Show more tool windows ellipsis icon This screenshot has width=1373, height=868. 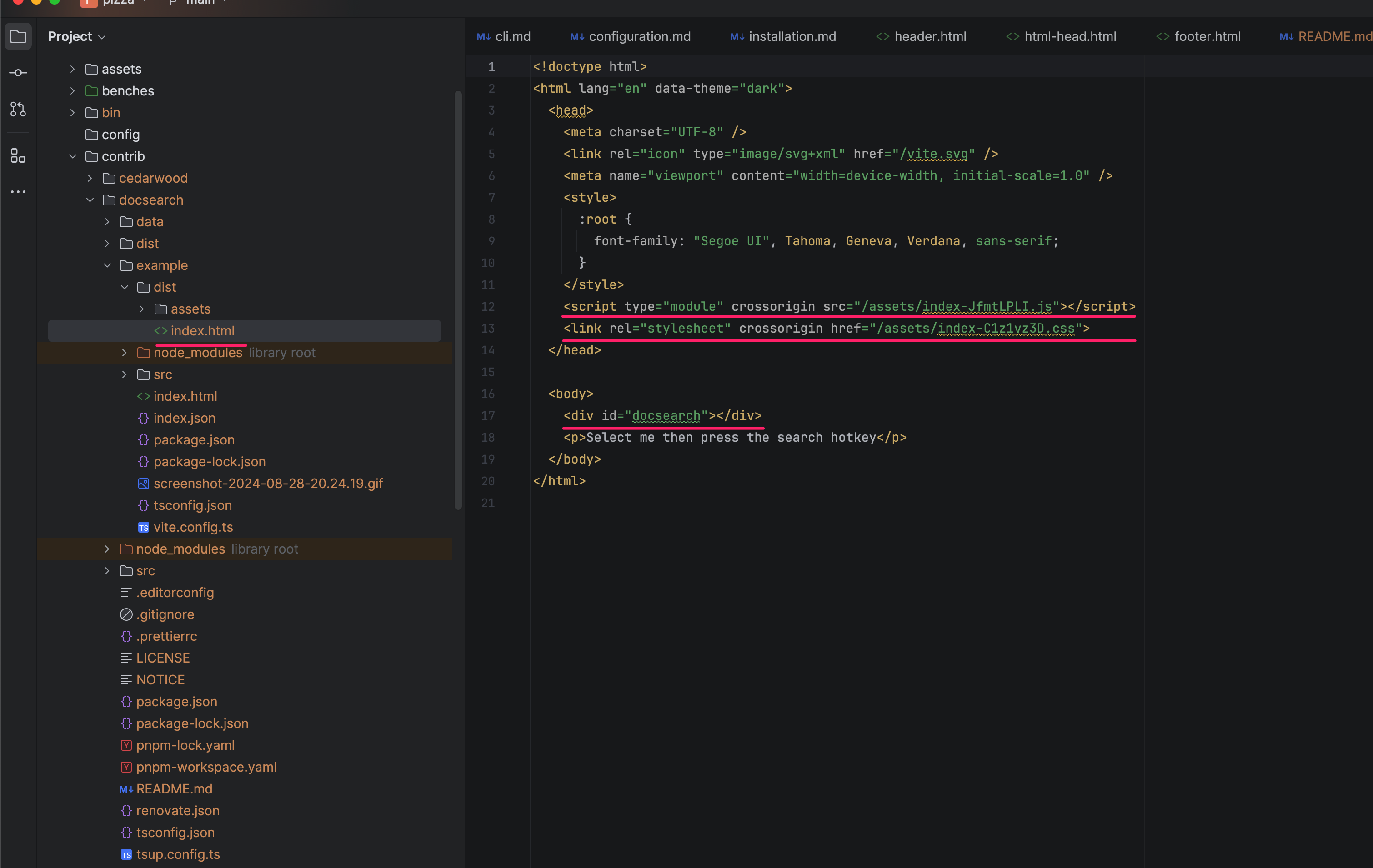18,192
